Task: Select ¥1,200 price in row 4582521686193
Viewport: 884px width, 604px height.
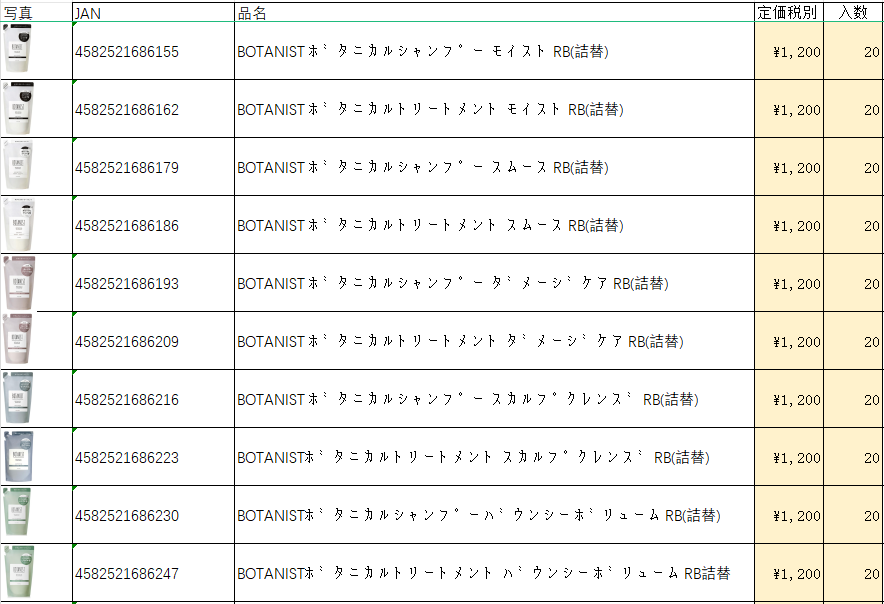Action: tap(789, 283)
